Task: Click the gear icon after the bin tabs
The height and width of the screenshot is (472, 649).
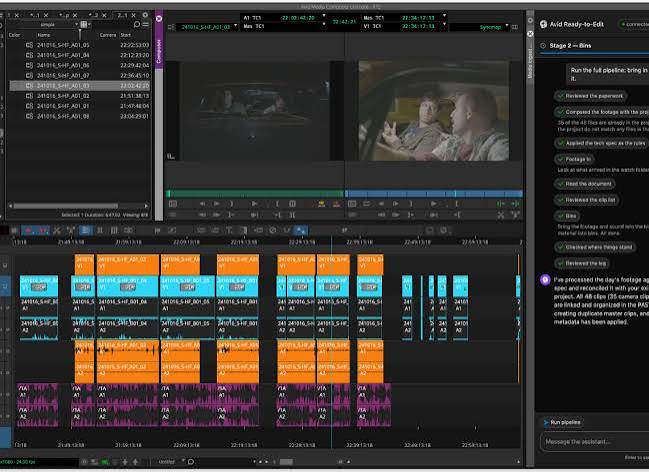Action: pos(145,15)
